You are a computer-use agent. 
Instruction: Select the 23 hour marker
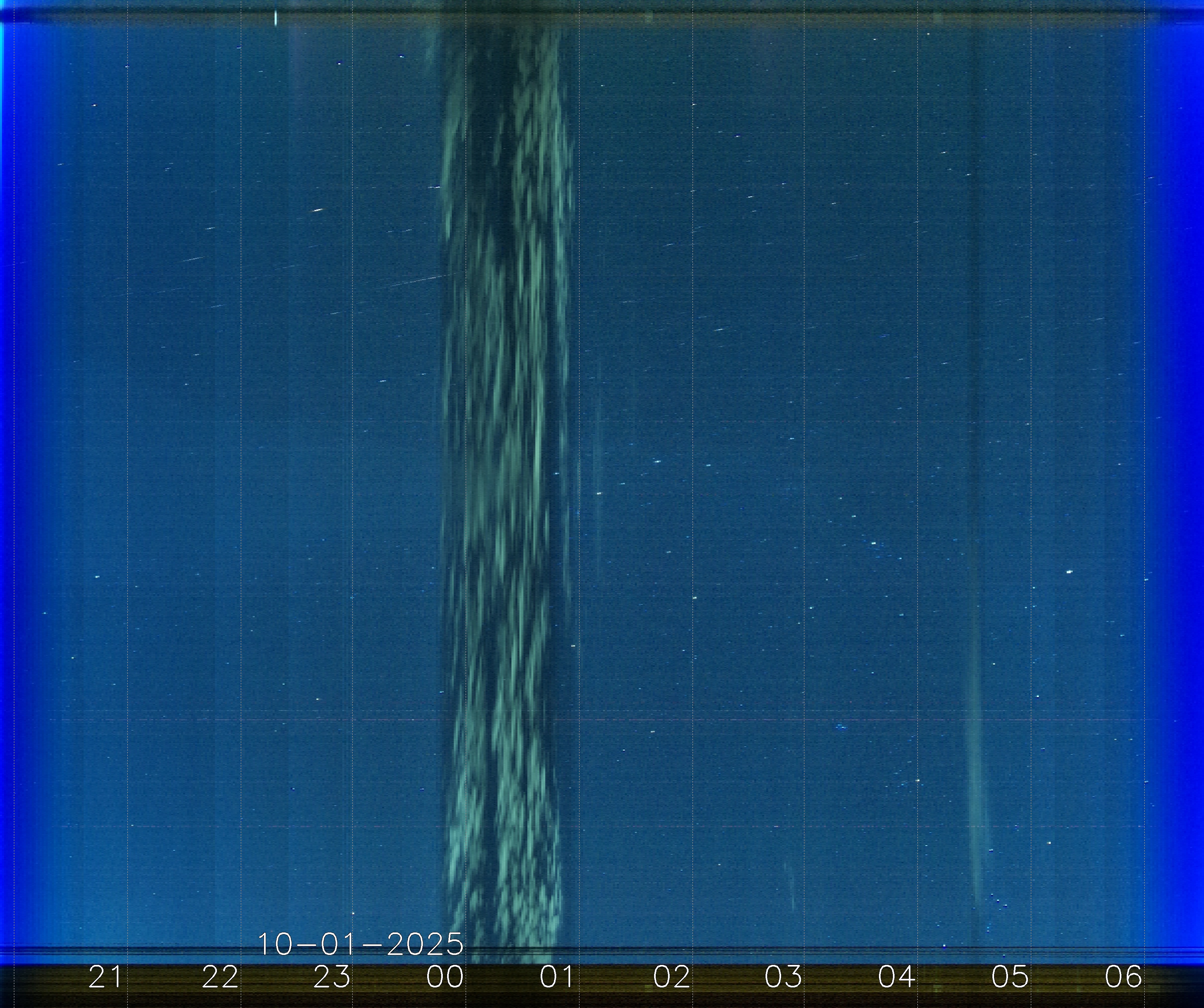click(332, 976)
